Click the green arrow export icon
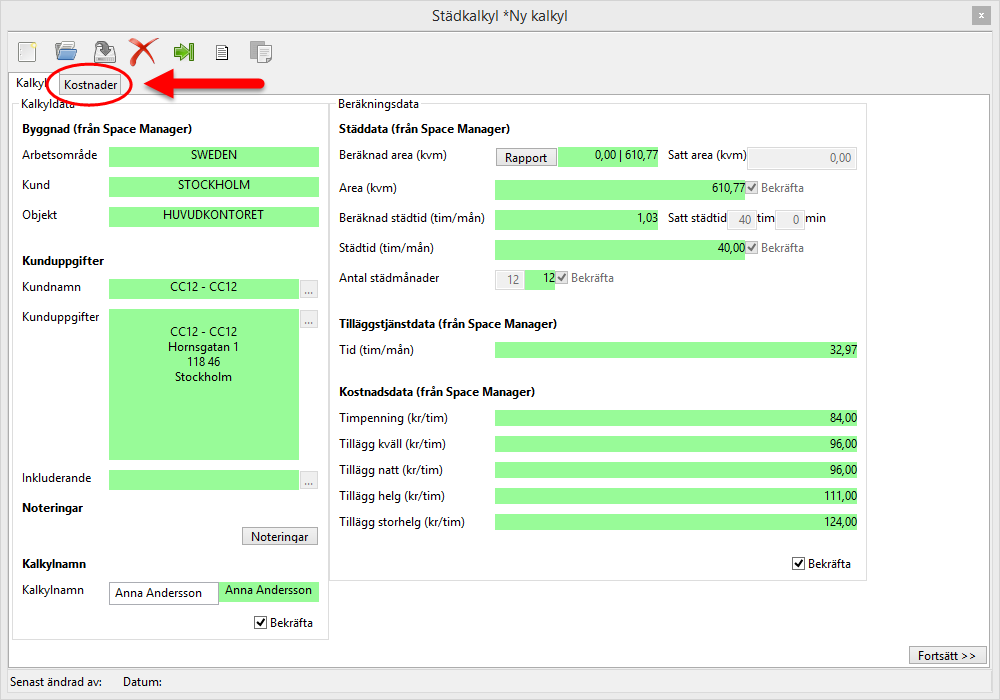 [x=183, y=52]
